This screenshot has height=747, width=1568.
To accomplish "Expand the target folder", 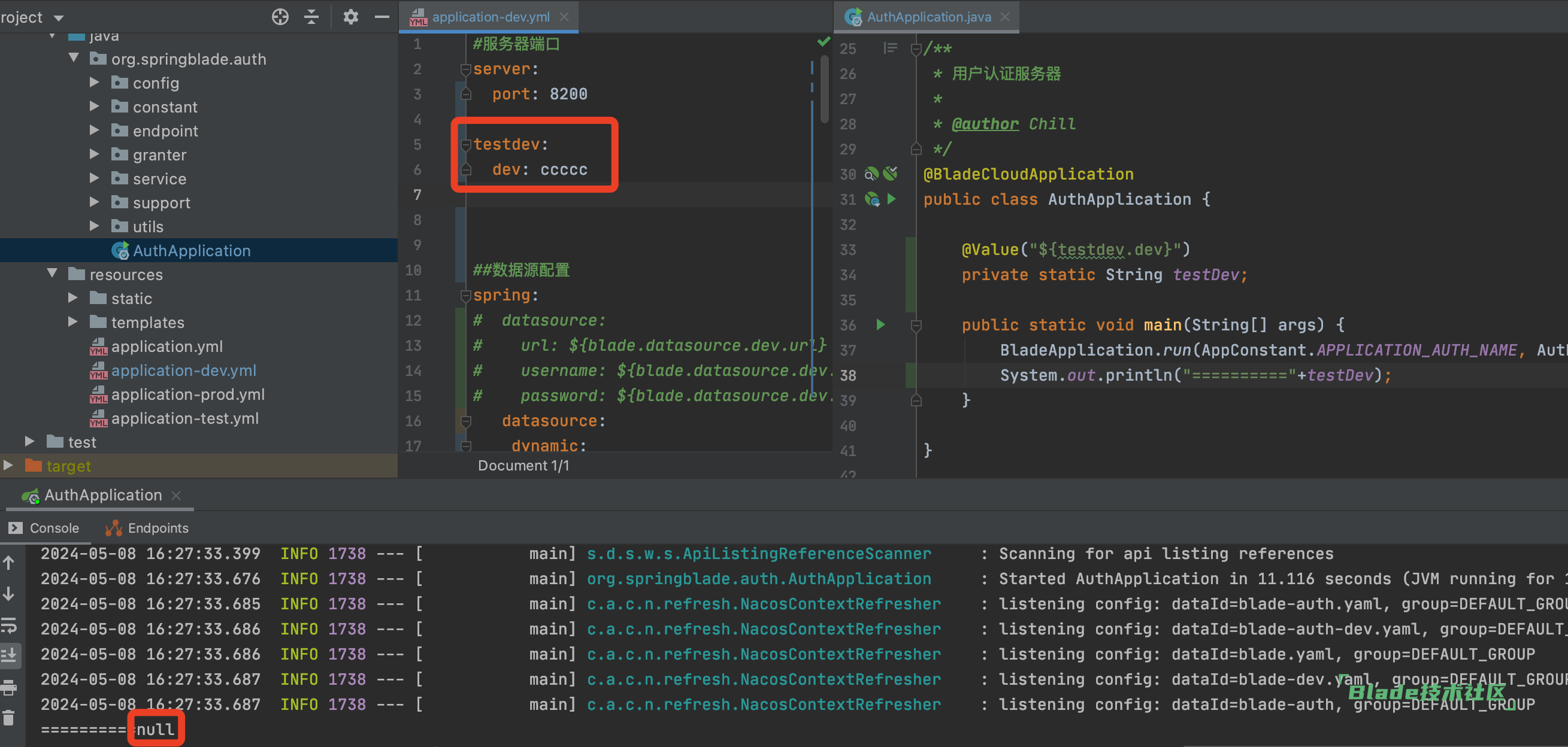I will click(x=8, y=466).
